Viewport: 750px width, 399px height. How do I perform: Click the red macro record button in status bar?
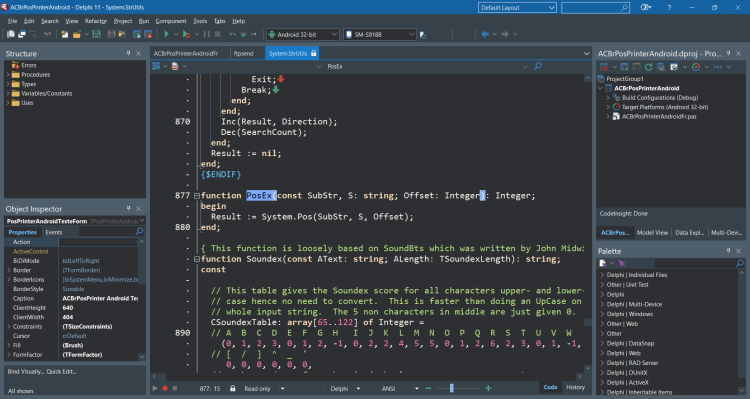point(165,388)
